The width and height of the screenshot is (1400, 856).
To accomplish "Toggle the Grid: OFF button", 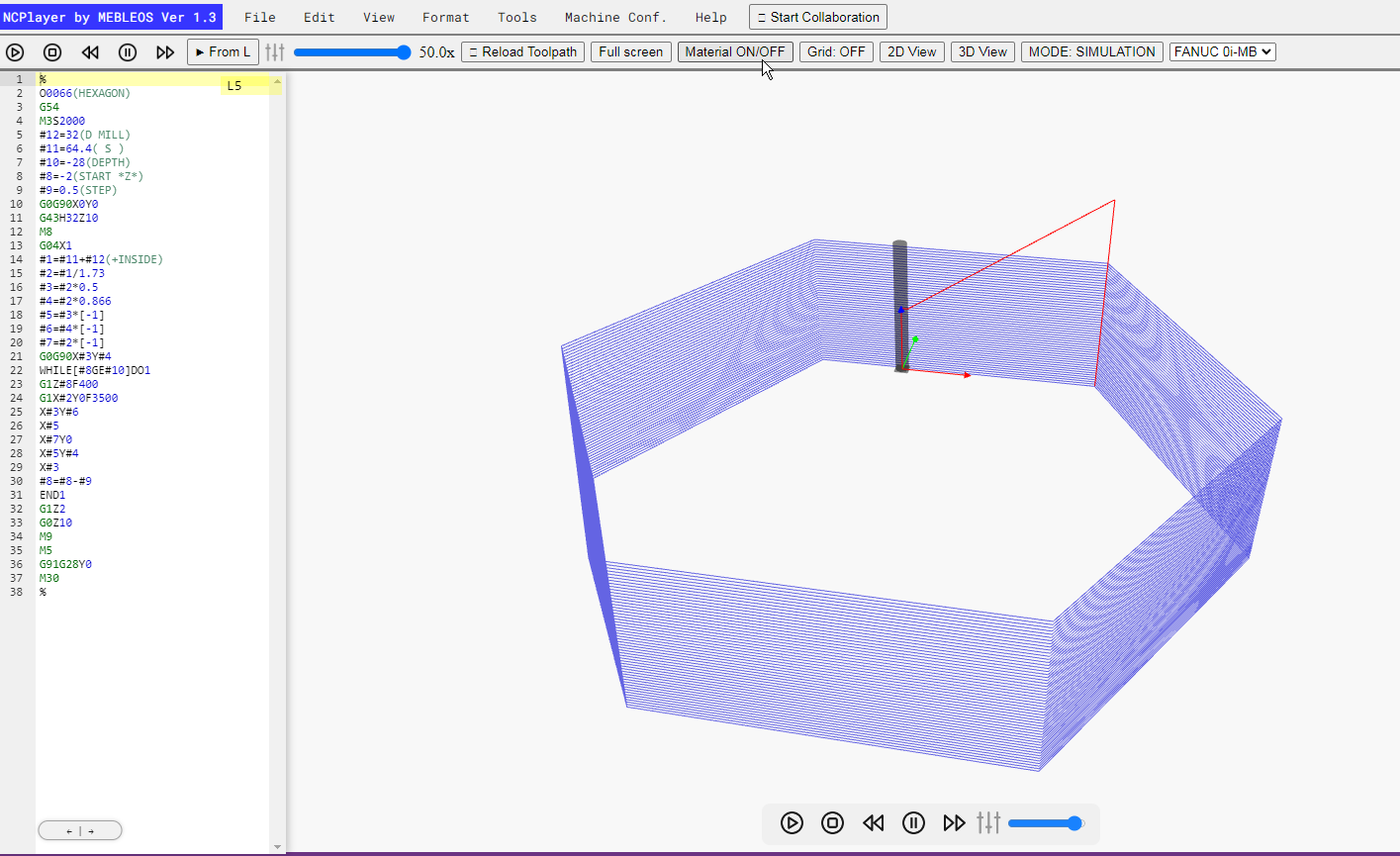I will [x=836, y=51].
